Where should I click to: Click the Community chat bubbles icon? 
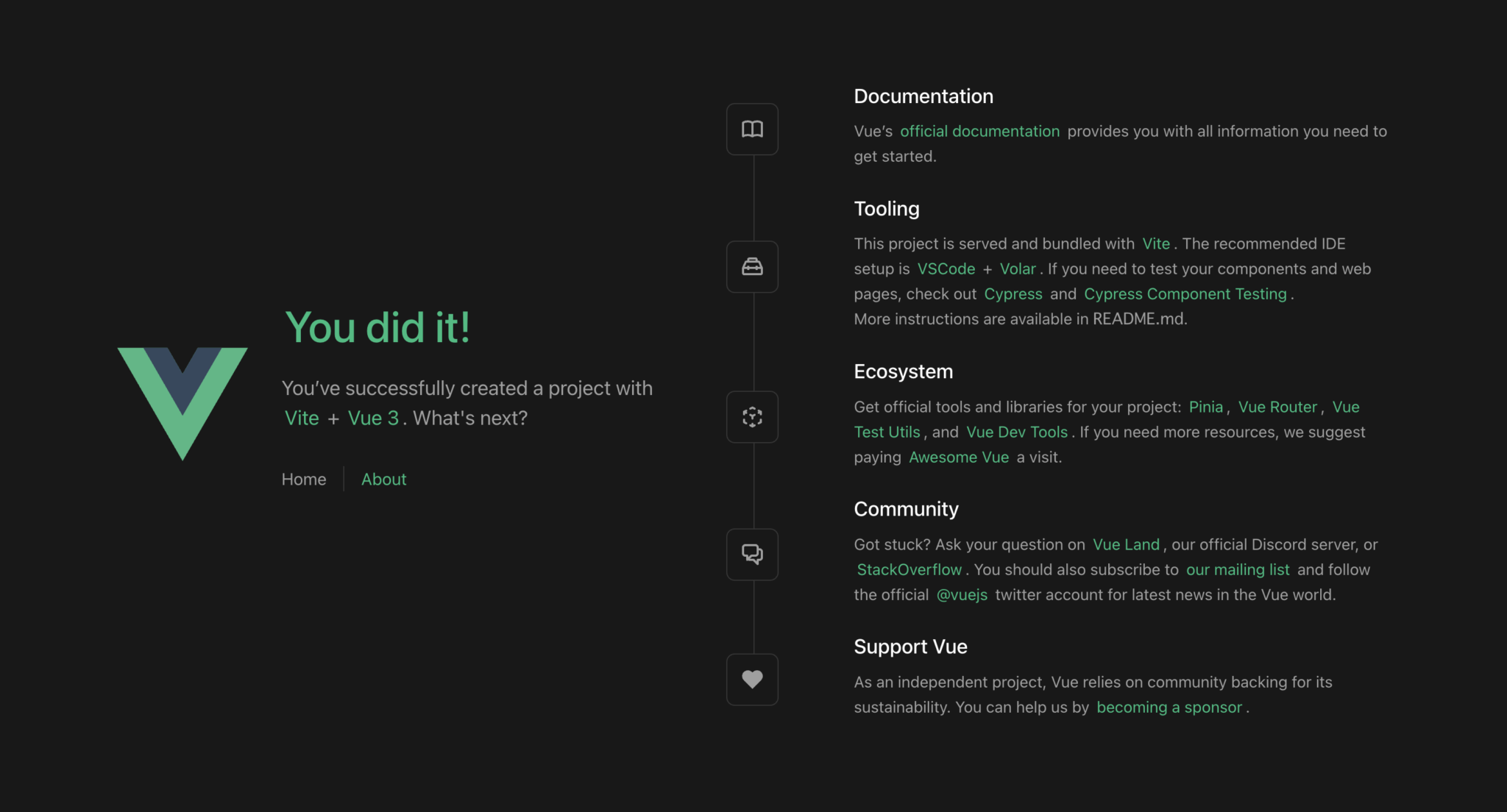pyautogui.click(x=752, y=554)
